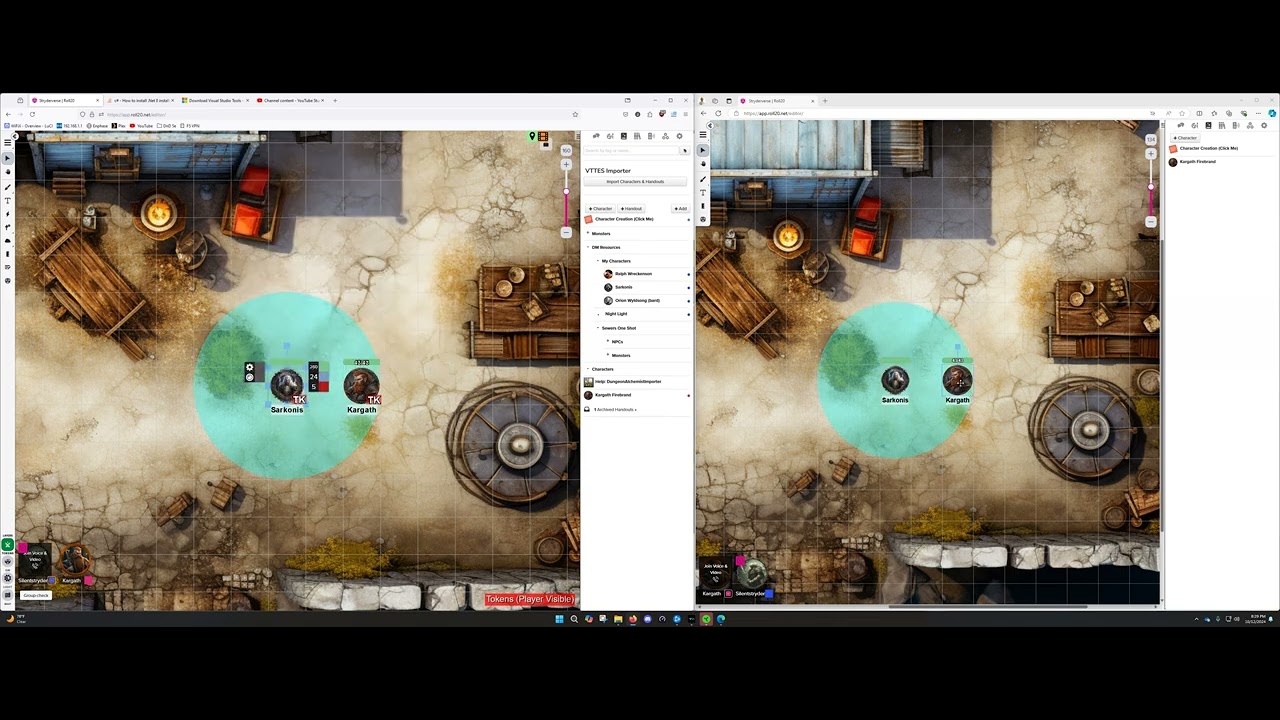Select the Kargath token on right map
The width and height of the screenshot is (1280, 720).
pos(958,380)
